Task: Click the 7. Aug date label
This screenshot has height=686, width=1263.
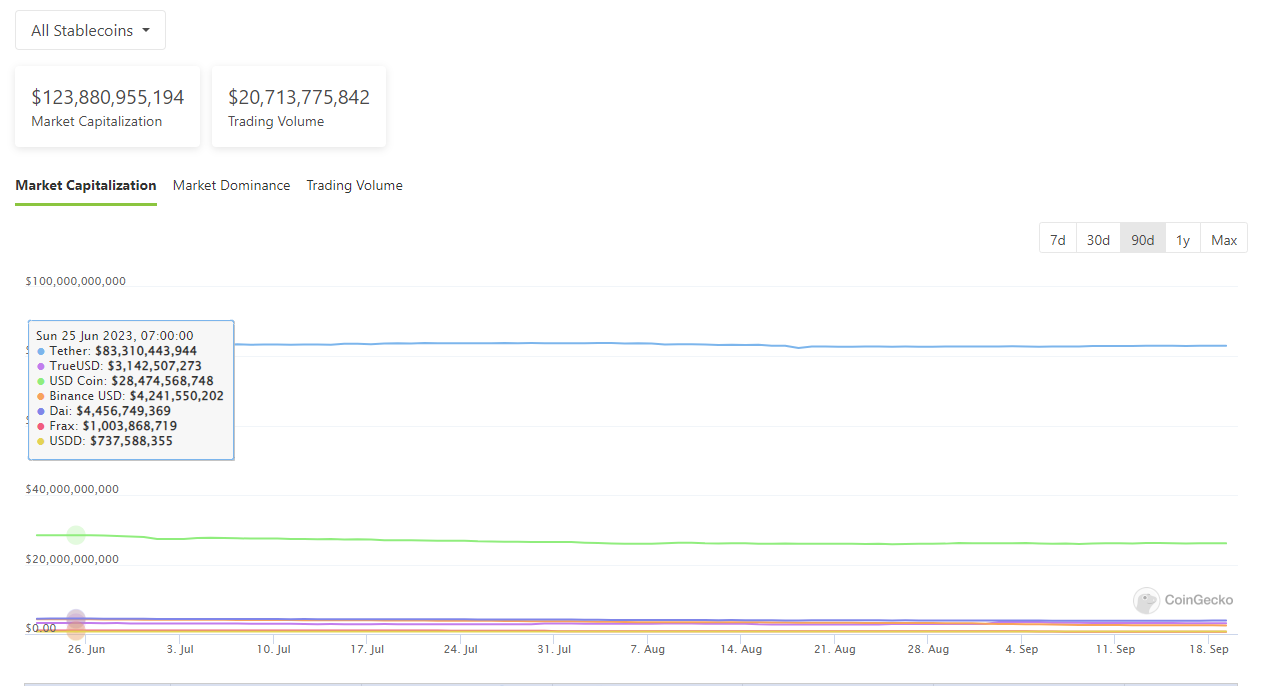Action: click(x=647, y=649)
